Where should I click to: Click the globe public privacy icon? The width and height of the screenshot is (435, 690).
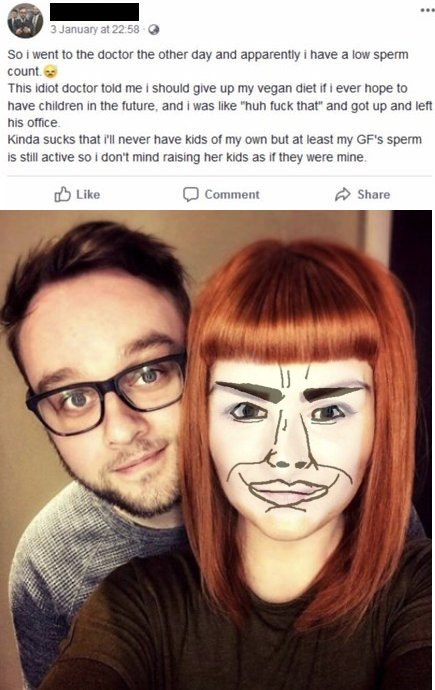(154, 29)
